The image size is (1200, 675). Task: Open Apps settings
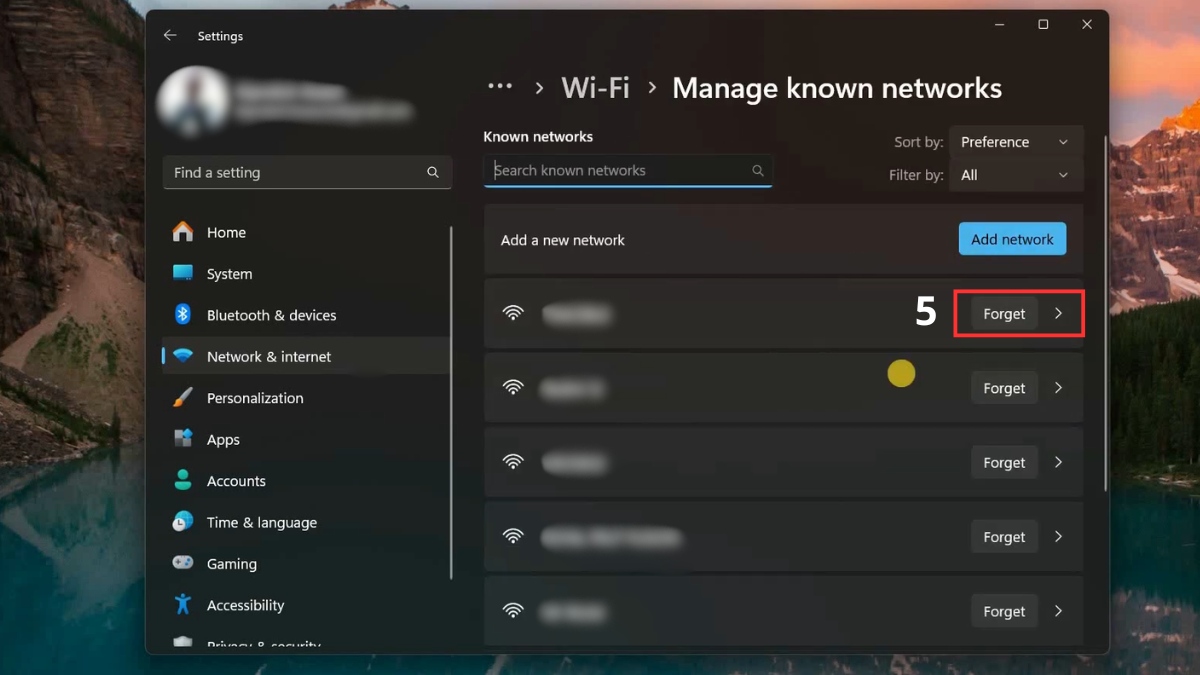point(306,439)
